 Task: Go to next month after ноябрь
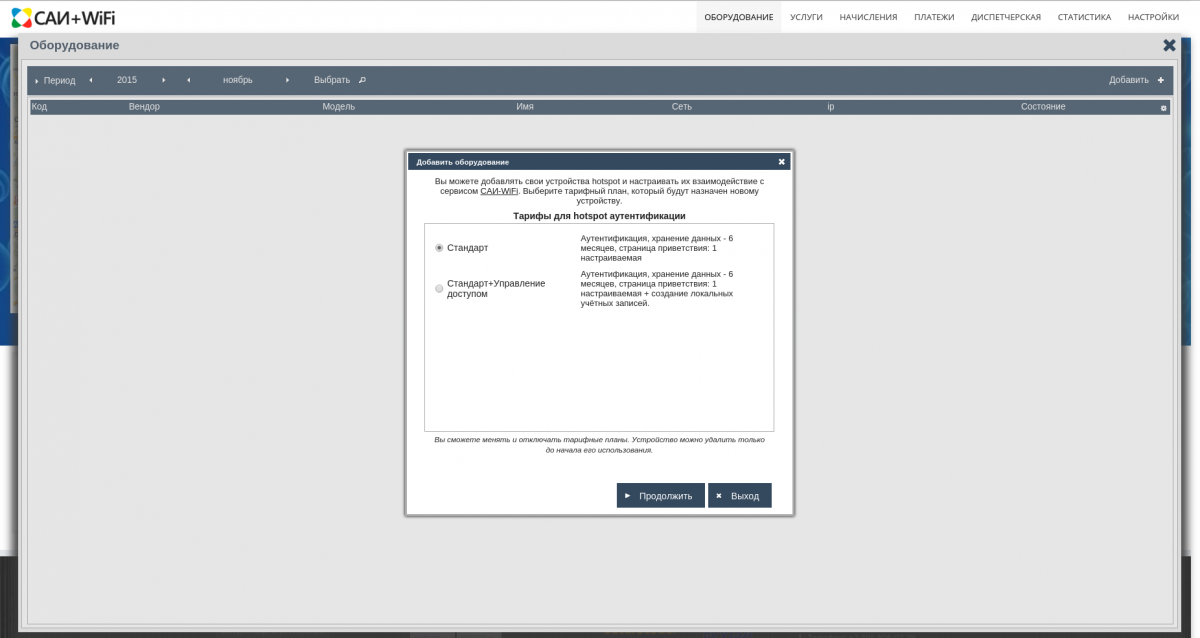[287, 80]
